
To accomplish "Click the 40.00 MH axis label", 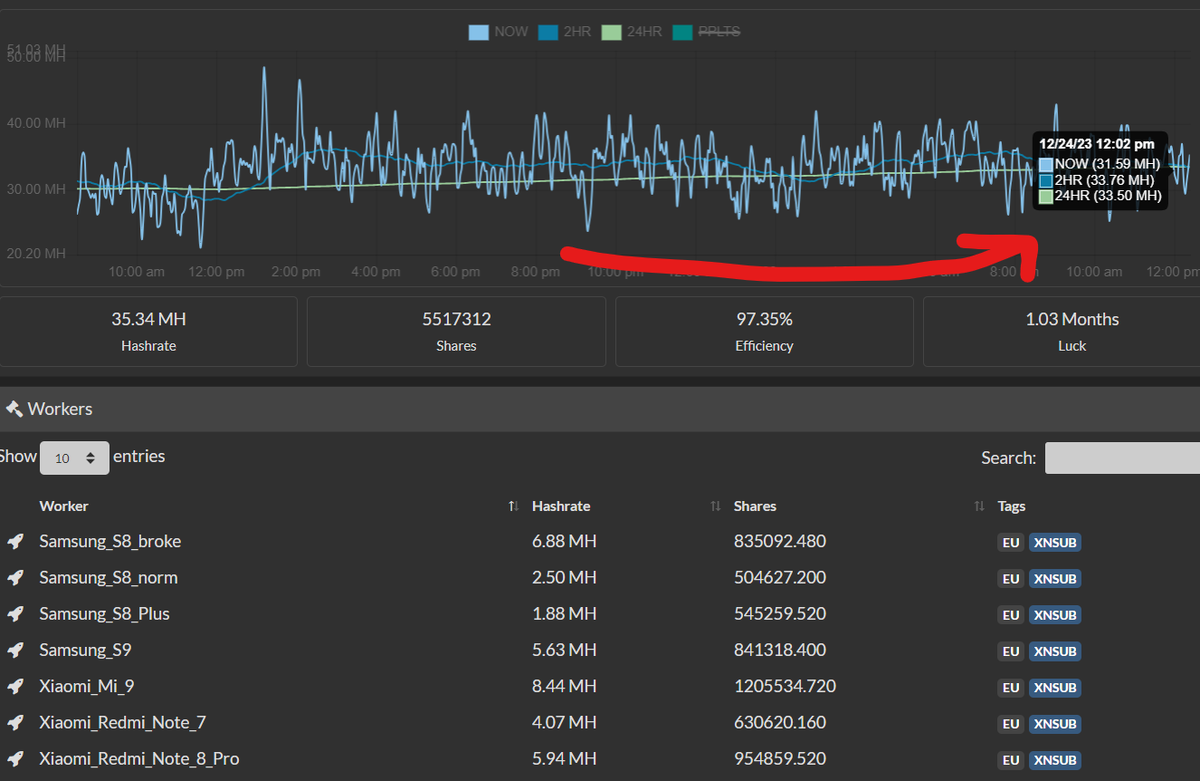I will tap(37, 123).
